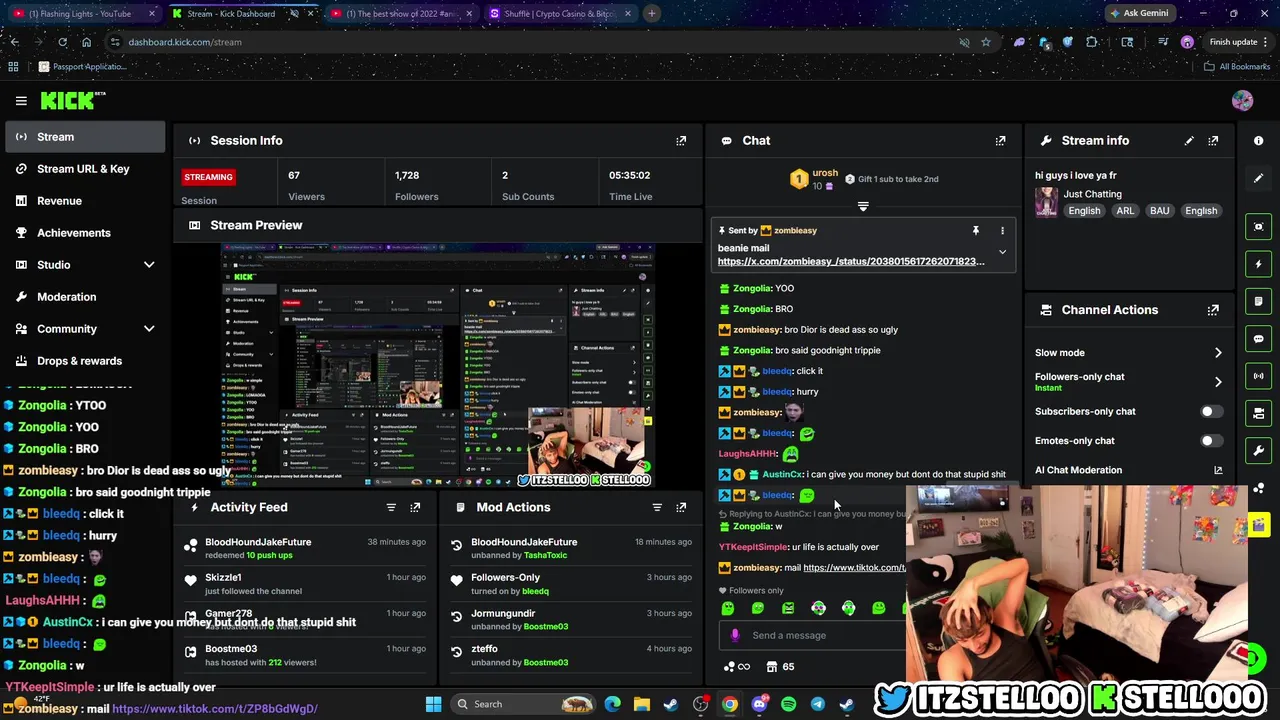This screenshot has width=1280, height=720.
Task: Click the info icon in the right sidebar
Action: (x=1259, y=141)
